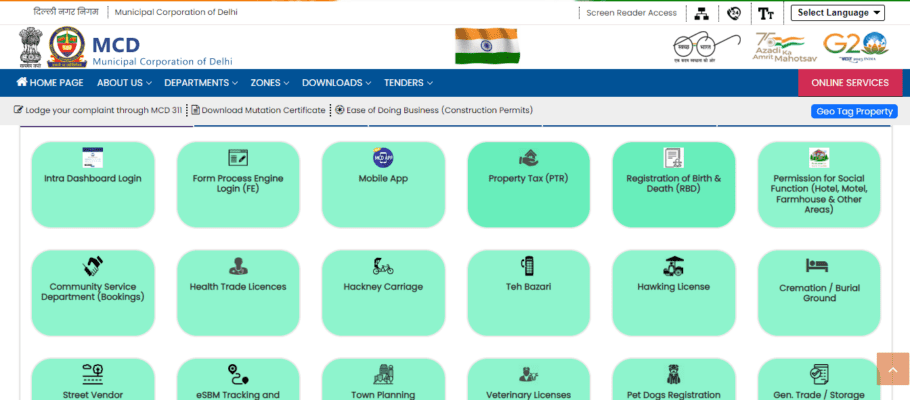Click the Birth & Death certificate icon
Viewport: 910px width, 400px height.
674,157
